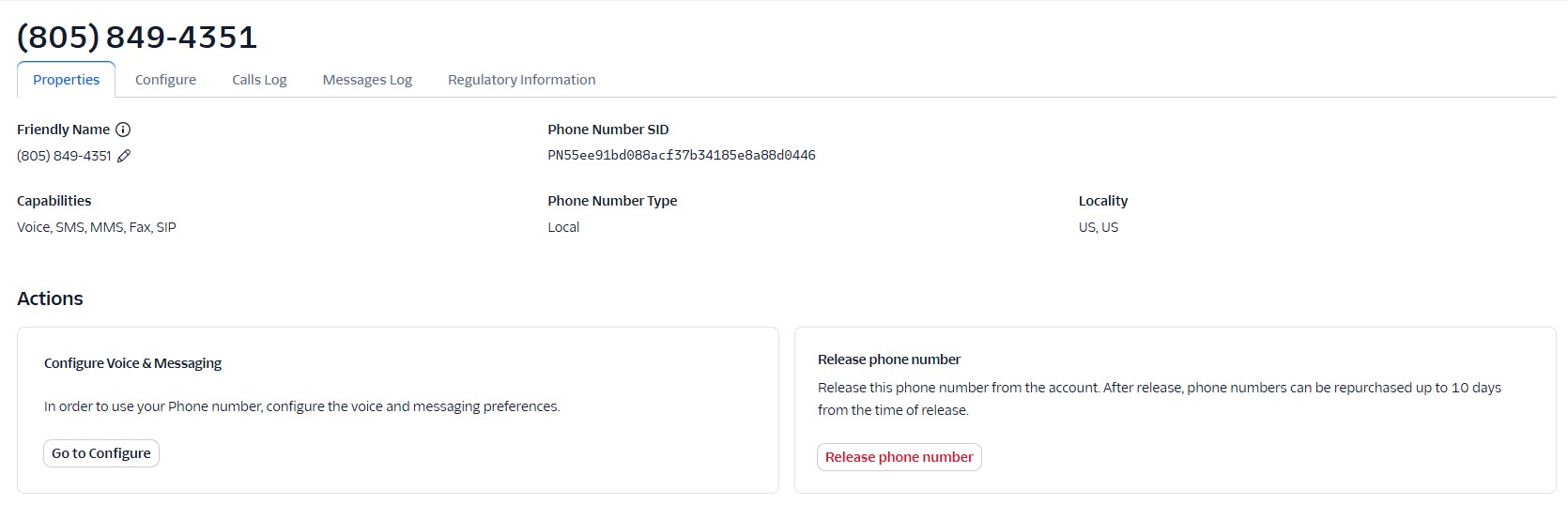Click the Actions section heading
Screen dimensions: 1568x505
coord(50,298)
